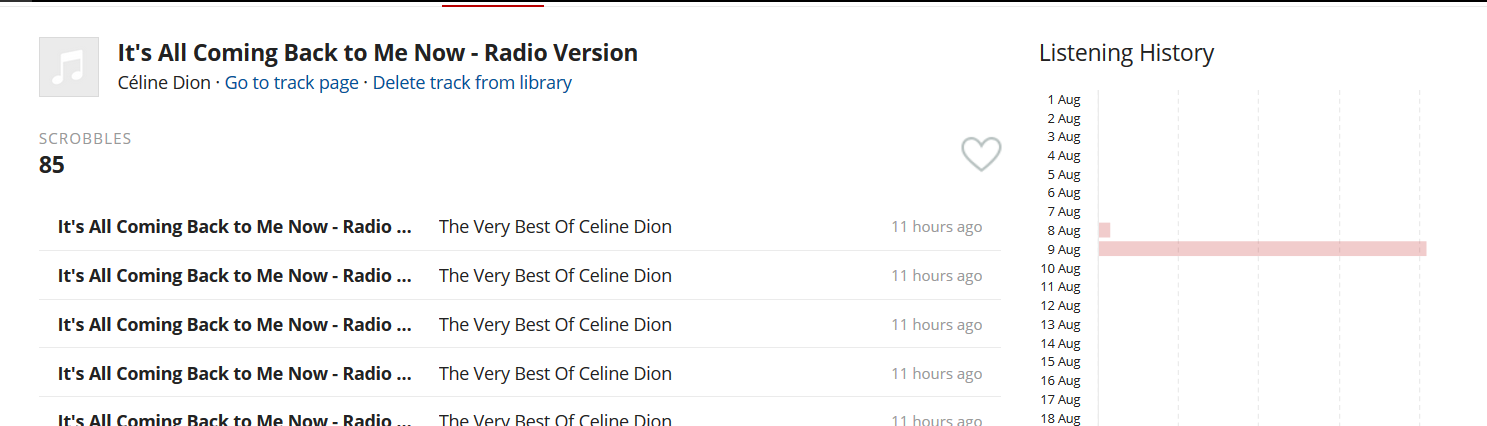The image size is (1487, 426).
Task: Open the album link in fourth scrobble row
Action: [555, 374]
